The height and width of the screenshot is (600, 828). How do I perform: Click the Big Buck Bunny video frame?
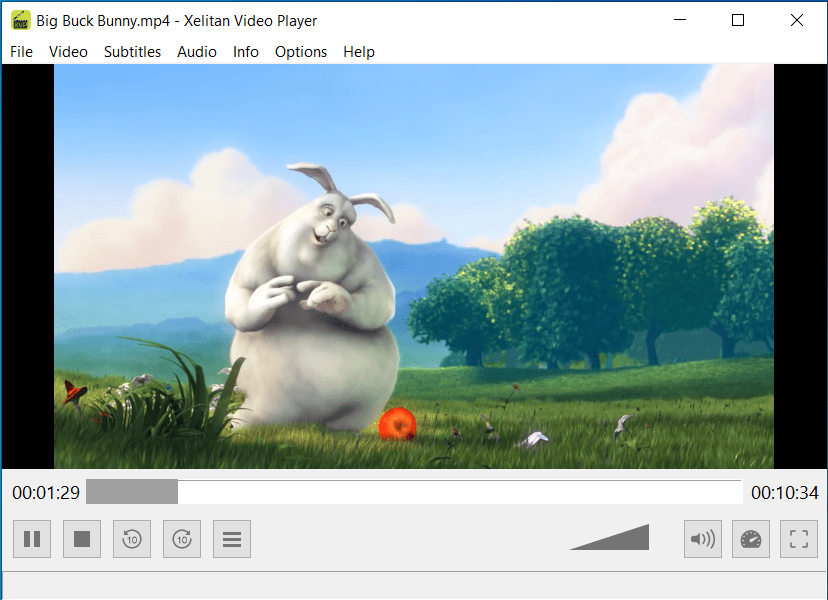click(x=414, y=266)
